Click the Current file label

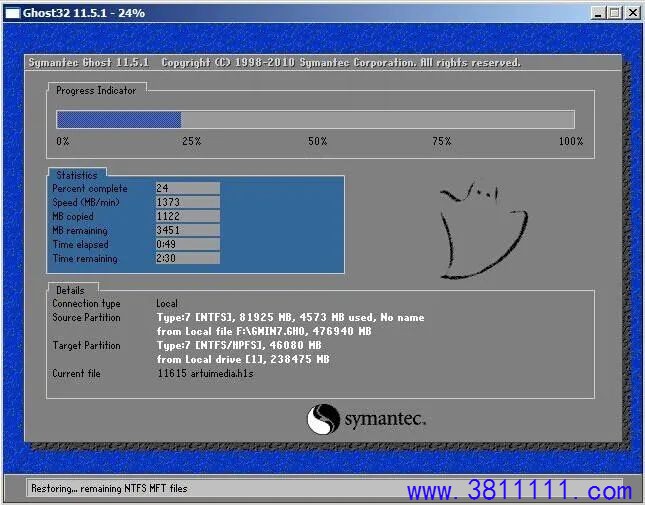(x=77, y=373)
